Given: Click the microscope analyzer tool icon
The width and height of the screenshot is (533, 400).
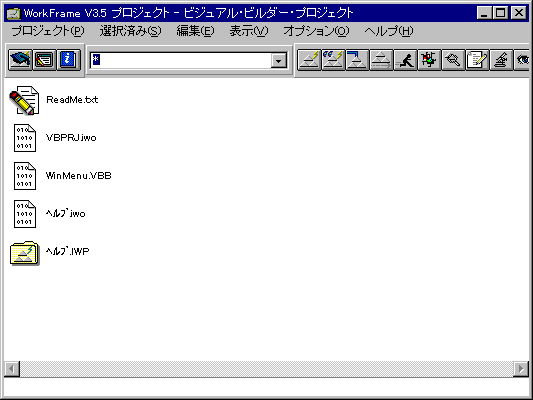Looking at the screenshot, I should point(501,60).
